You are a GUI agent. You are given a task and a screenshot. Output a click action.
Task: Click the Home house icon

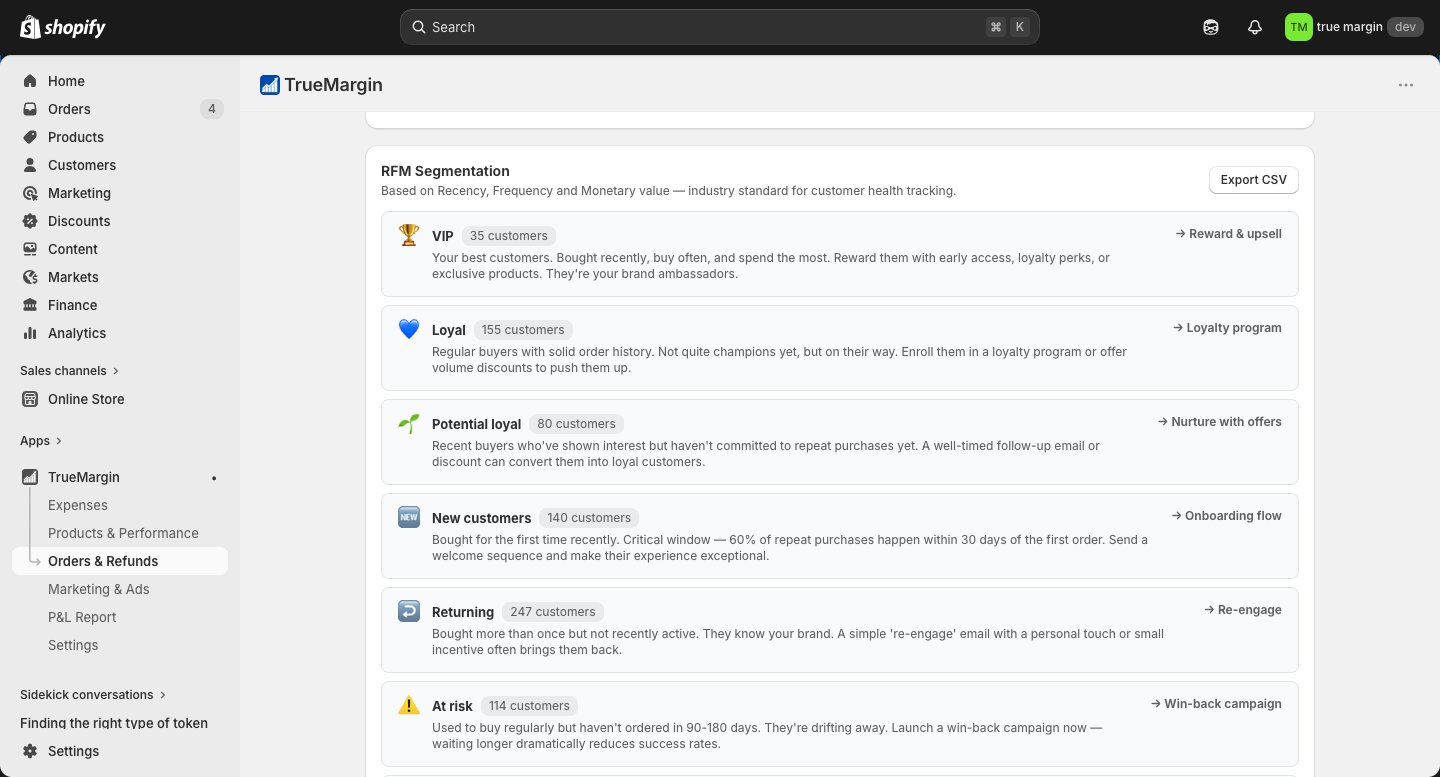pos(30,81)
